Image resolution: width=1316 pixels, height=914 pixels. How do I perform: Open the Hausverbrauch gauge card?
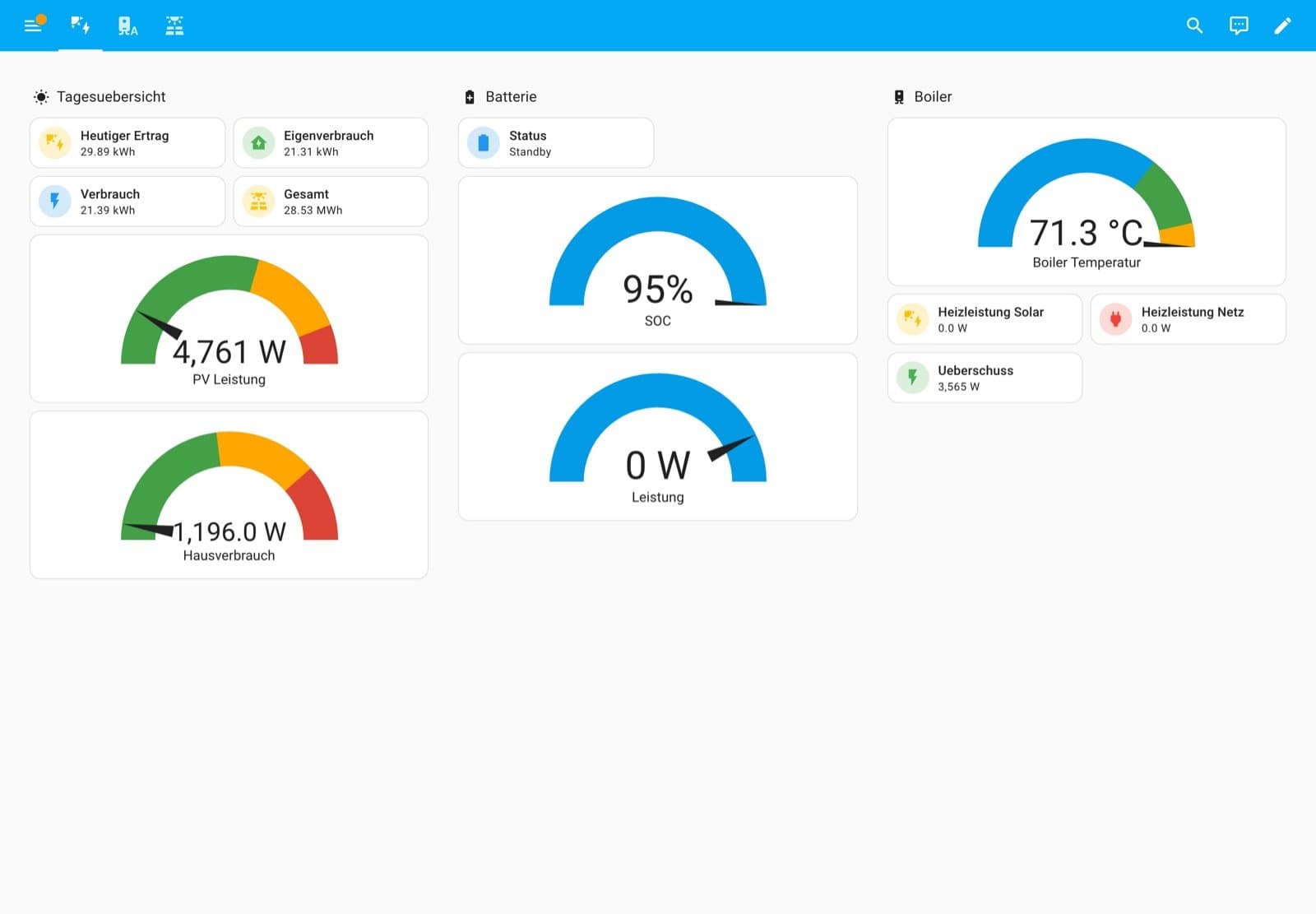pyautogui.click(x=229, y=494)
